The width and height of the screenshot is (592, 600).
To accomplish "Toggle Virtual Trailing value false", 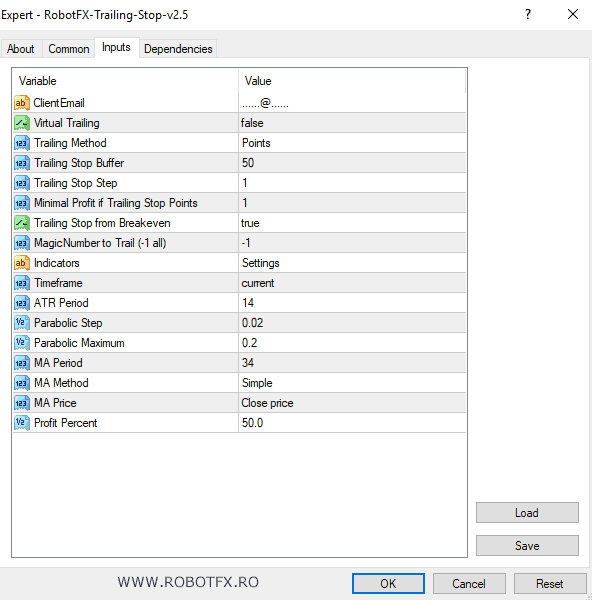I will 352,123.
